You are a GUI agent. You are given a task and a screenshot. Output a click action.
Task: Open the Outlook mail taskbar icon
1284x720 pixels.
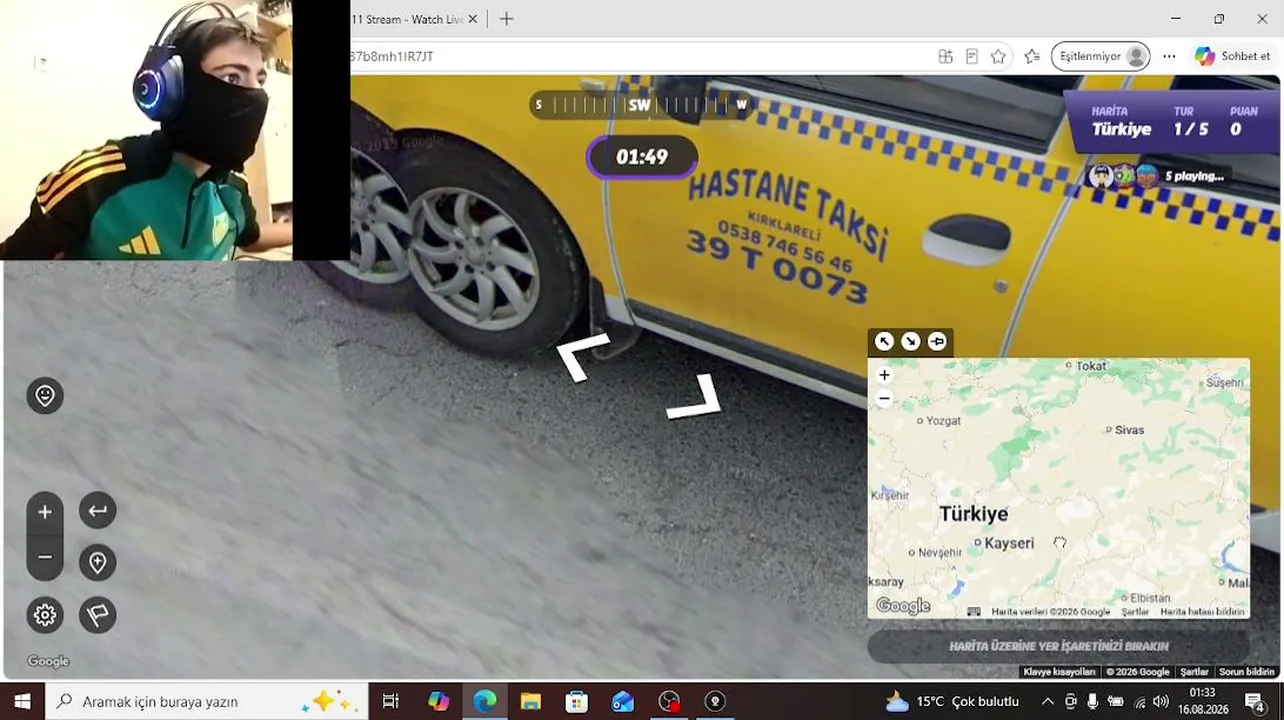click(623, 701)
